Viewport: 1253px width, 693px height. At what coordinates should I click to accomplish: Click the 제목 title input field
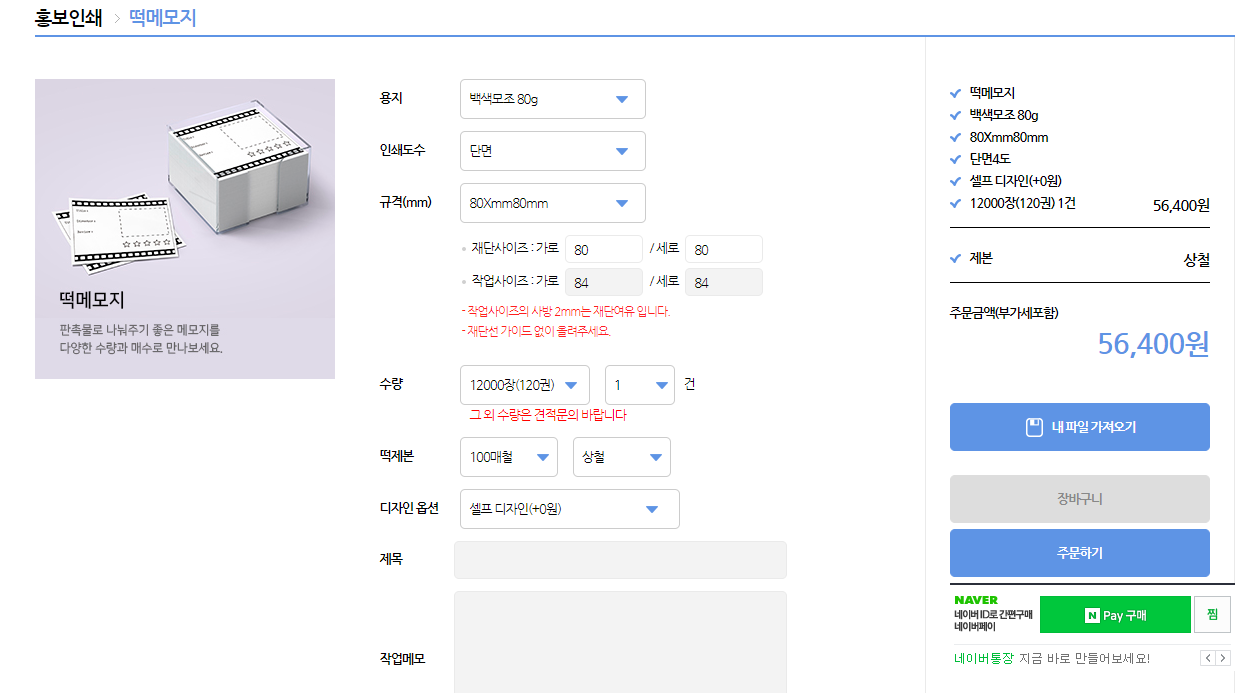[x=620, y=560]
